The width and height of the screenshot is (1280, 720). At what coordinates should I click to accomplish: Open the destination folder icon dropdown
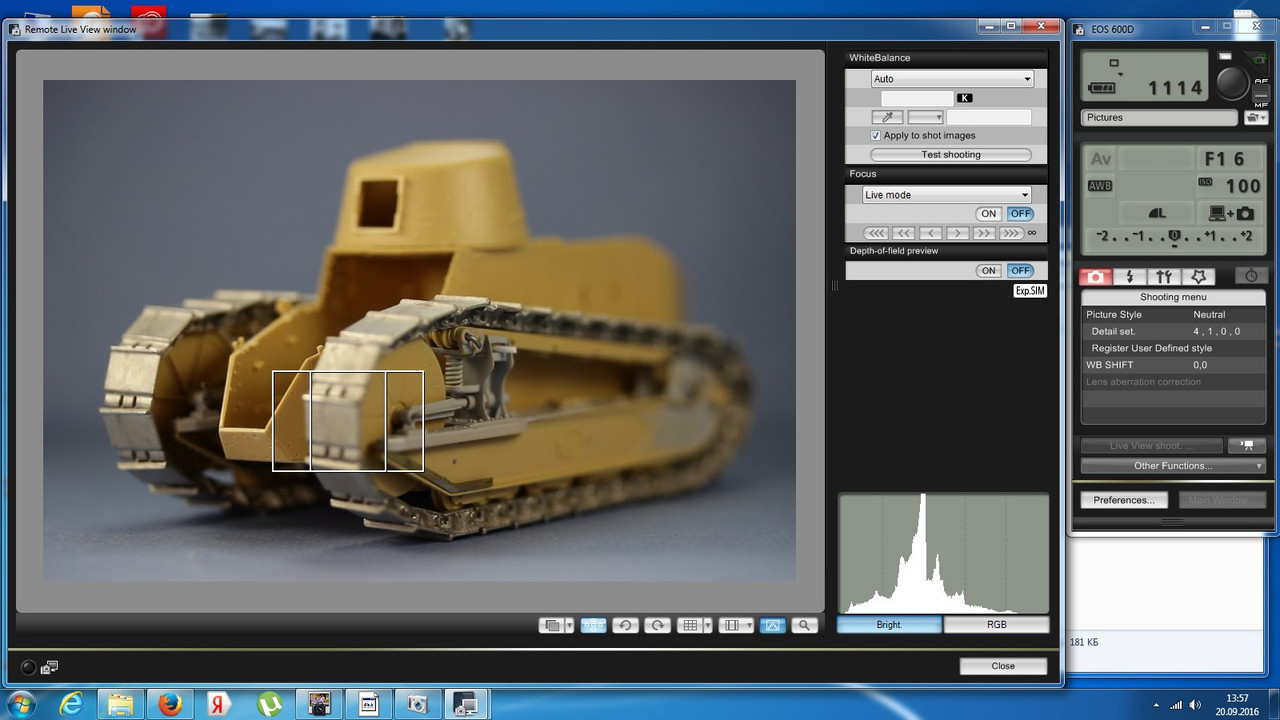tap(1256, 118)
